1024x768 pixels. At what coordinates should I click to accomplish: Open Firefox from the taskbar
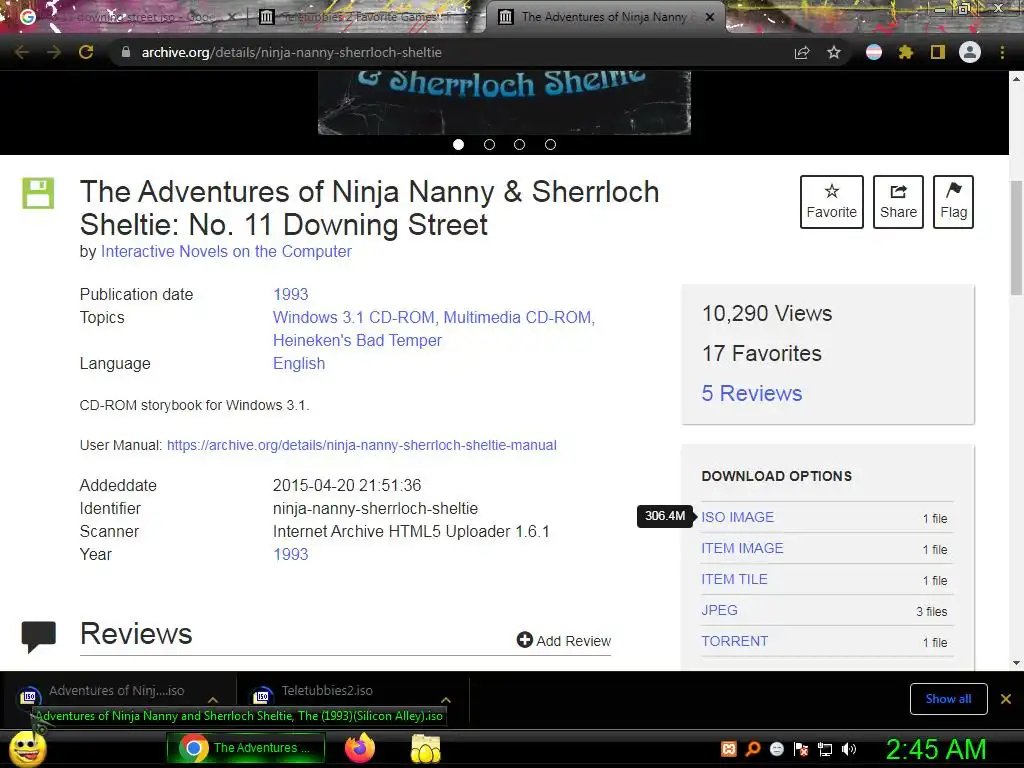pos(360,748)
